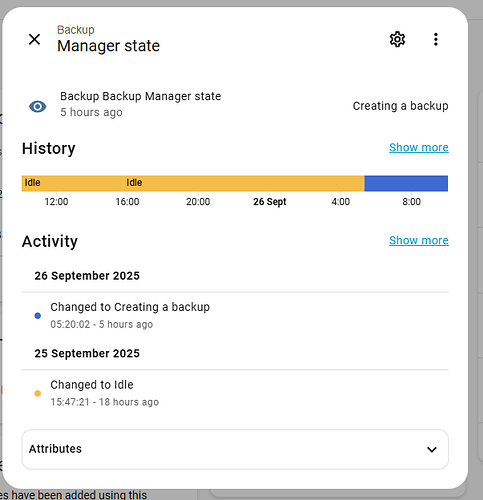This screenshot has width=483, height=500.
Task: Click the orange dot beside Changed to Idle
Action: point(38,393)
